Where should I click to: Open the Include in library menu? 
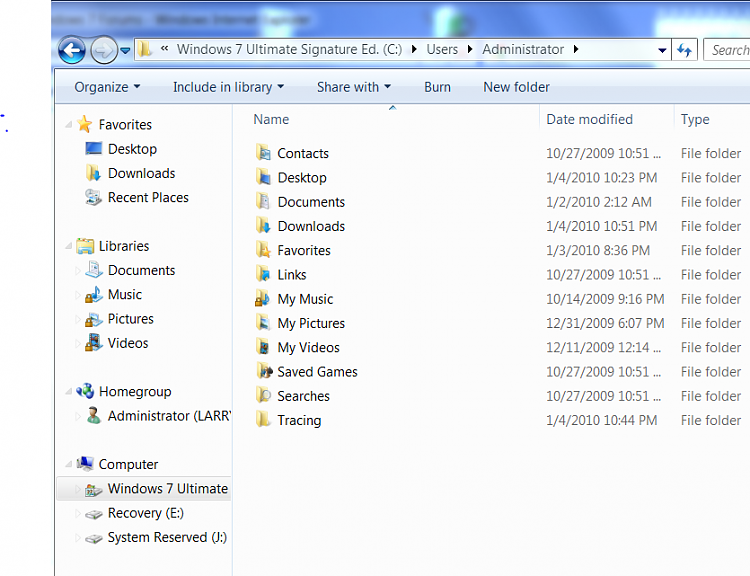[228, 87]
